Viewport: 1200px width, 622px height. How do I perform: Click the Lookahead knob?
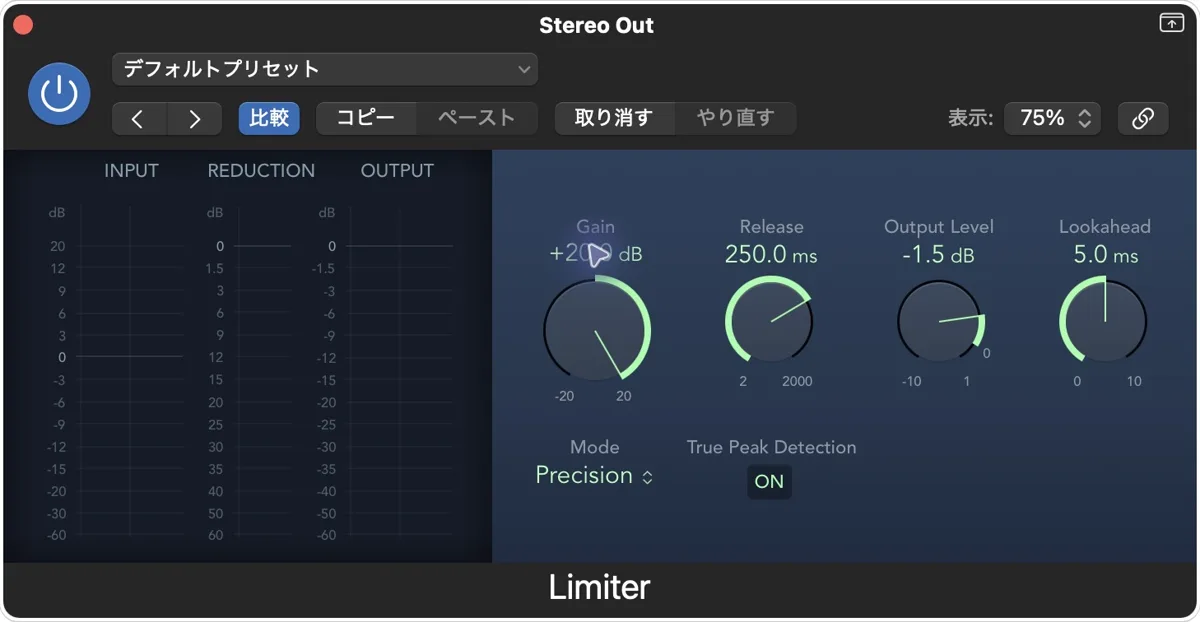tap(1103, 322)
